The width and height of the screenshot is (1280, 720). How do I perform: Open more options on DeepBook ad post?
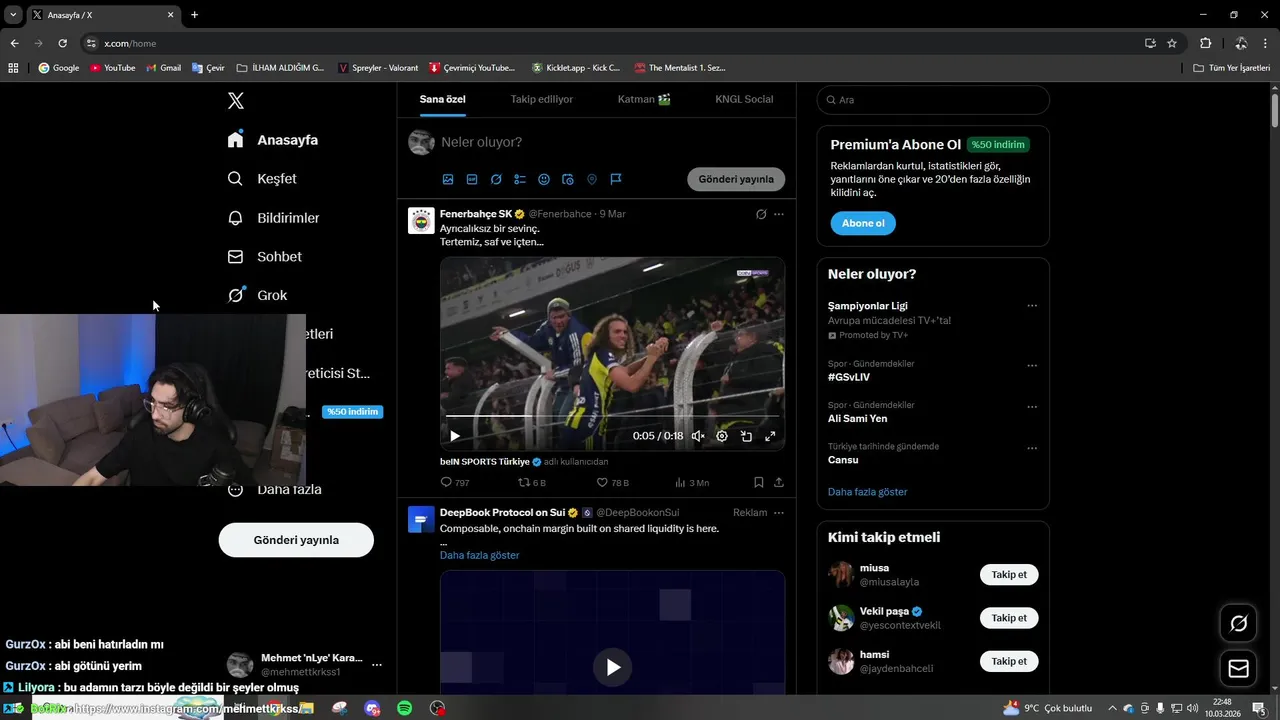tap(779, 513)
